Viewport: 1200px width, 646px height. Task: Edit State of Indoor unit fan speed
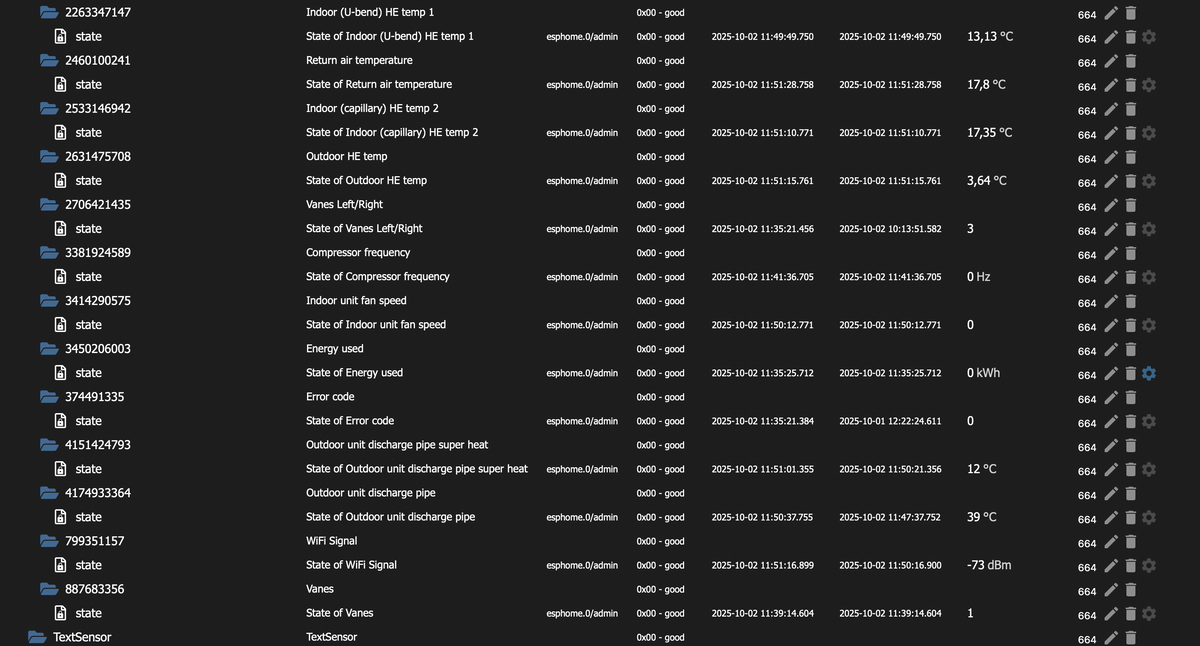click(x=1111, y=325)
